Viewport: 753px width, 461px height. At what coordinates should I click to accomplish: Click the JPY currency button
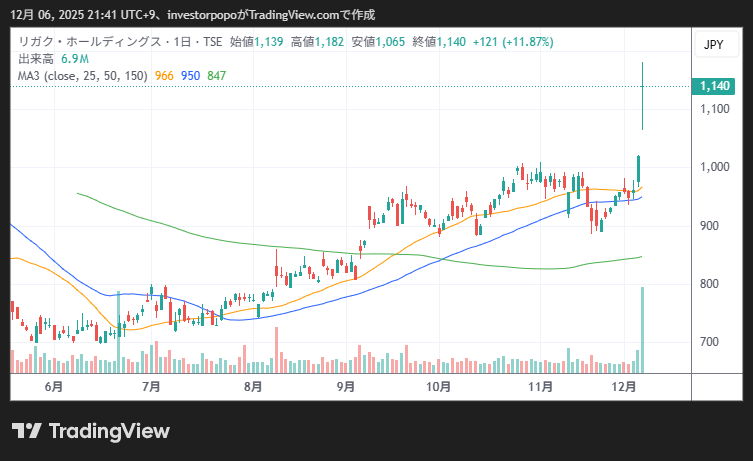click(x=713, y=44)
